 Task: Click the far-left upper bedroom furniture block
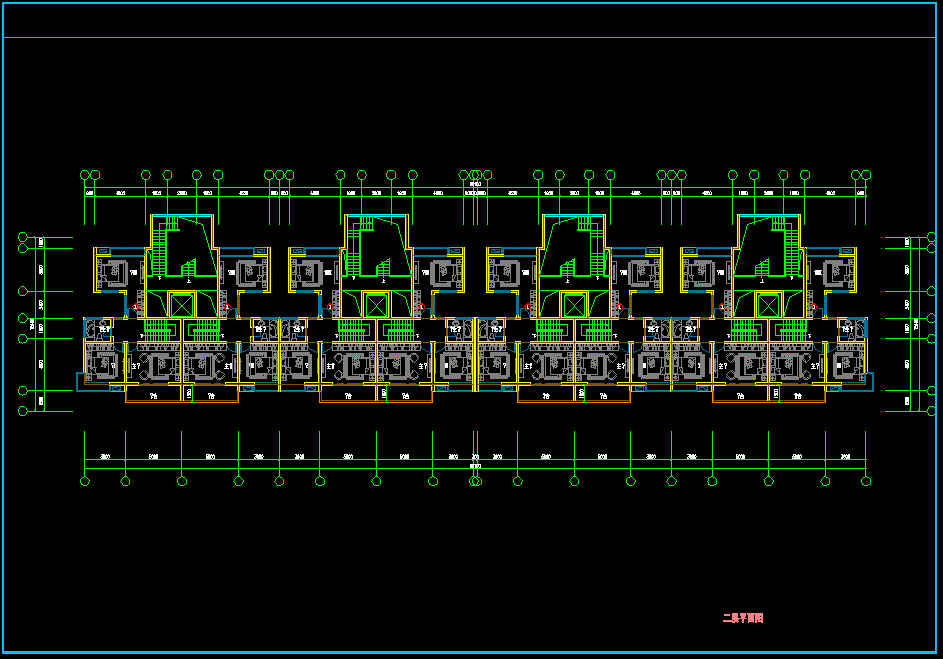tap(113, 270)
